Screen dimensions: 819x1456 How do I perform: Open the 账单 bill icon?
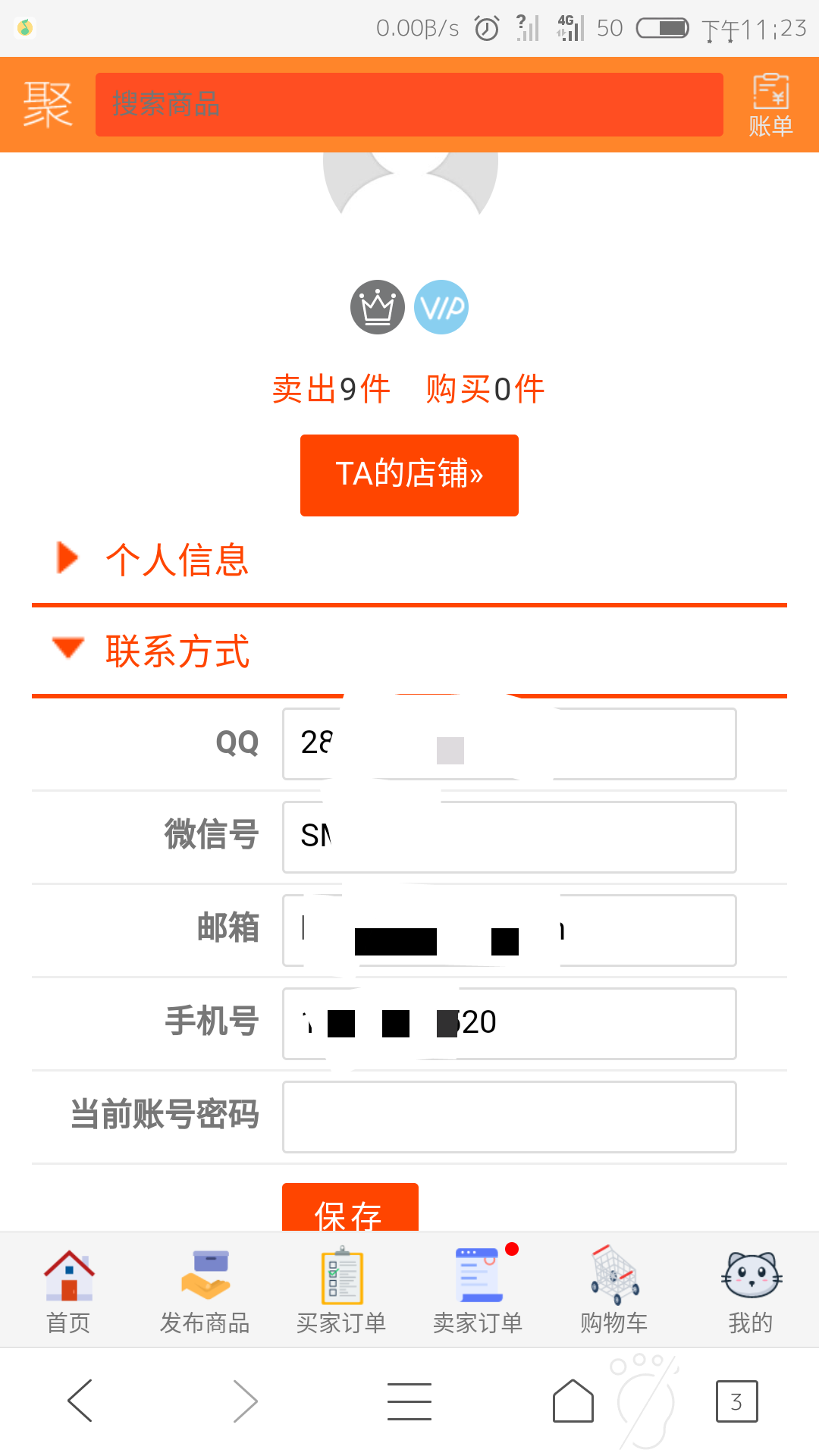(x=770, y=105)
